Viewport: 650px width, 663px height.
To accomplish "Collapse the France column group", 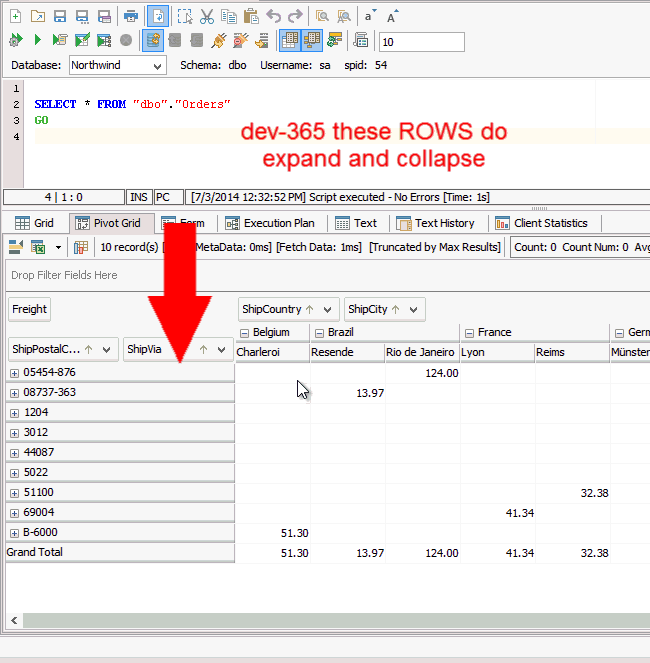I will pos(469,333).
